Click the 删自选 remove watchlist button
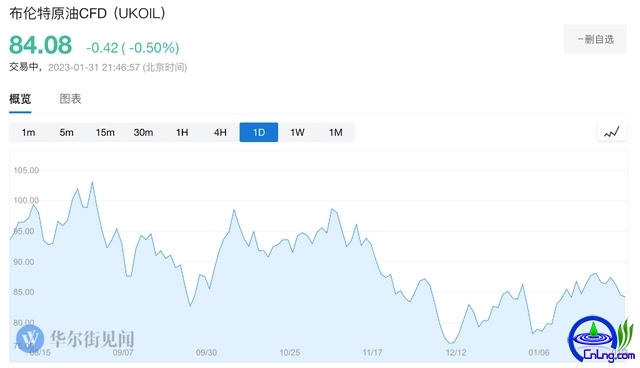 [595, 39]
